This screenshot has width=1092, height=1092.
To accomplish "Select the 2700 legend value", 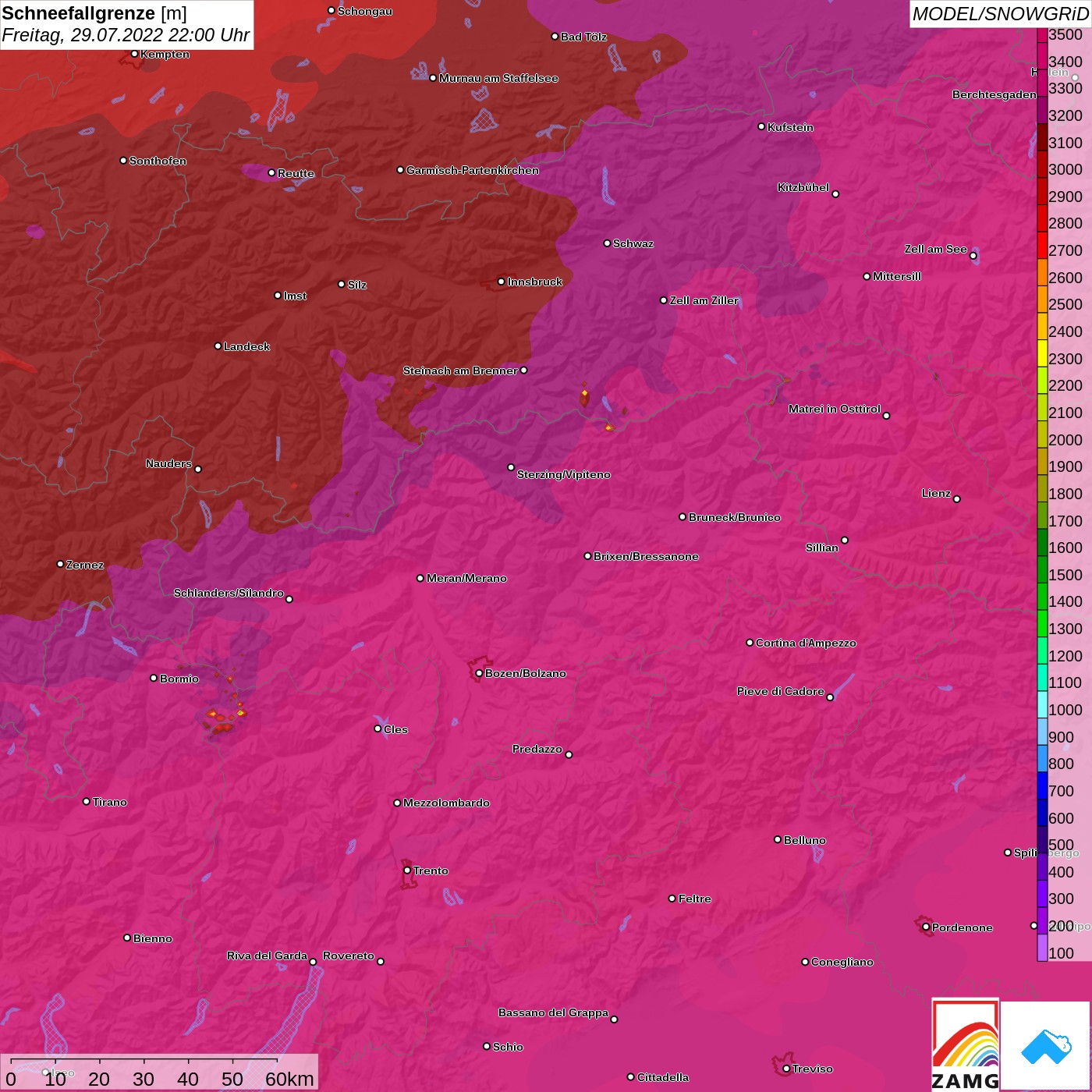I will [1065, 250].
